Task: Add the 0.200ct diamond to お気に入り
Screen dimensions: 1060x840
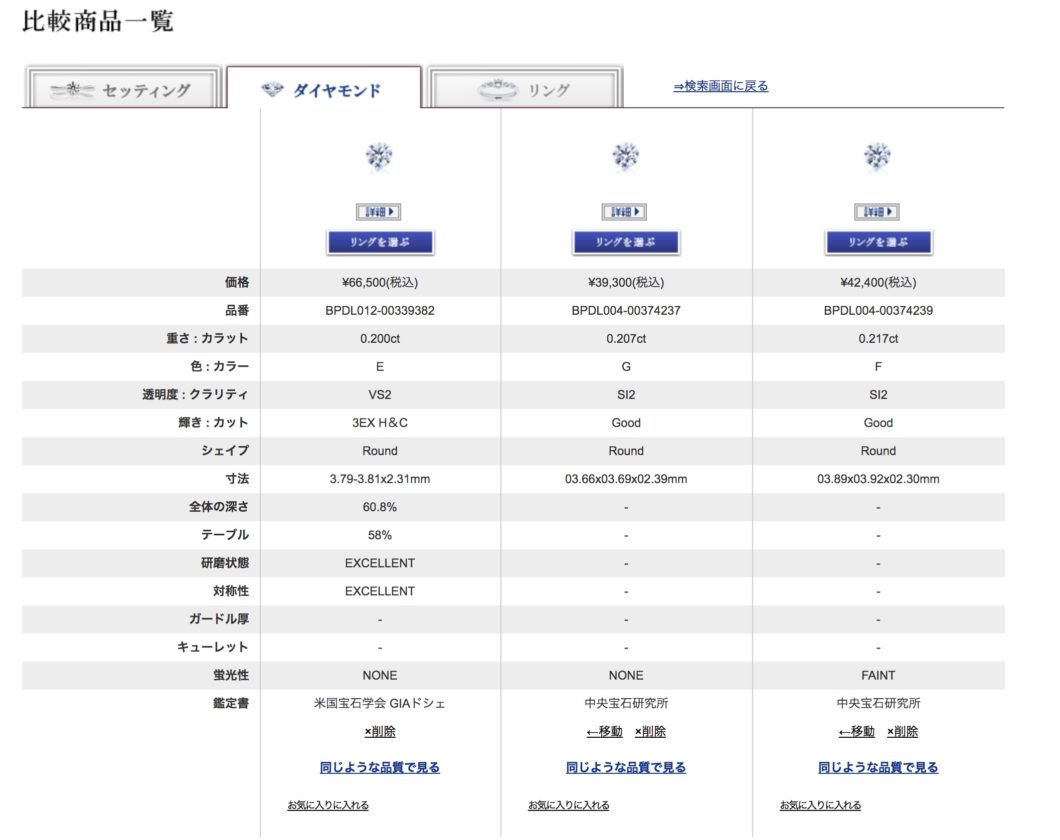Action: click(328, 805)
